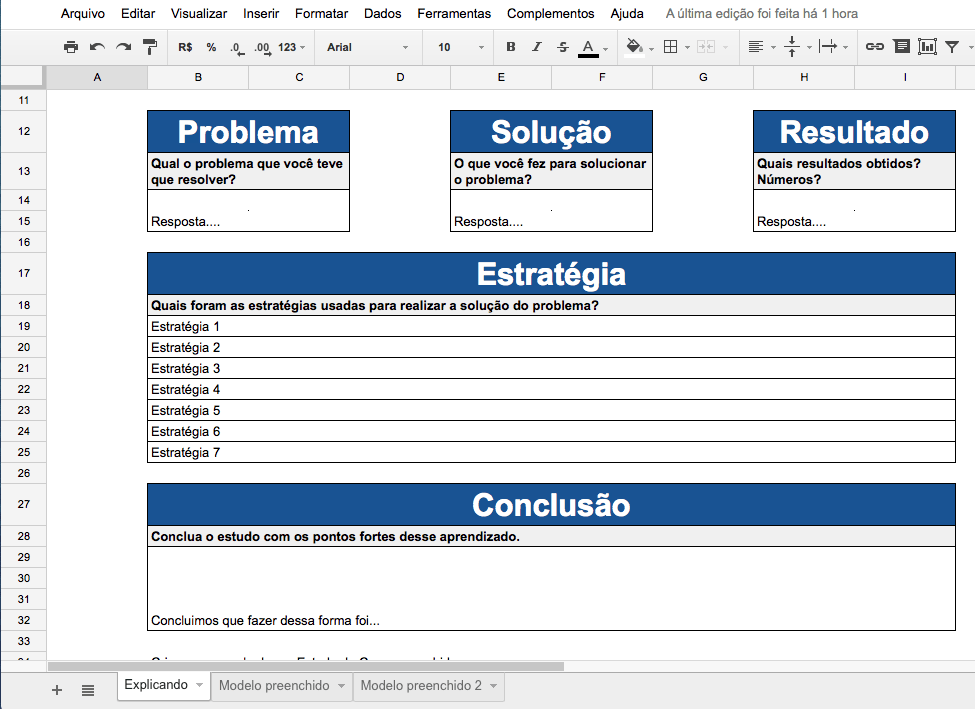The width and height of the screenshot is (975, 709).
Task: Apply currency format with R$ icon
Action: pos(184,46)
